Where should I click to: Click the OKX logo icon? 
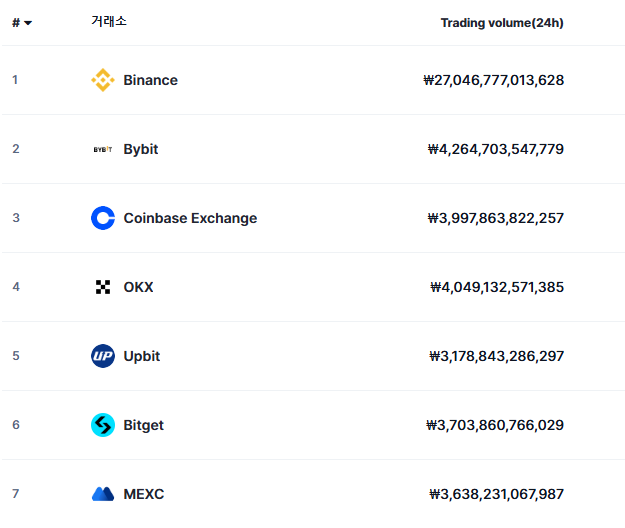tap(103, 287)
